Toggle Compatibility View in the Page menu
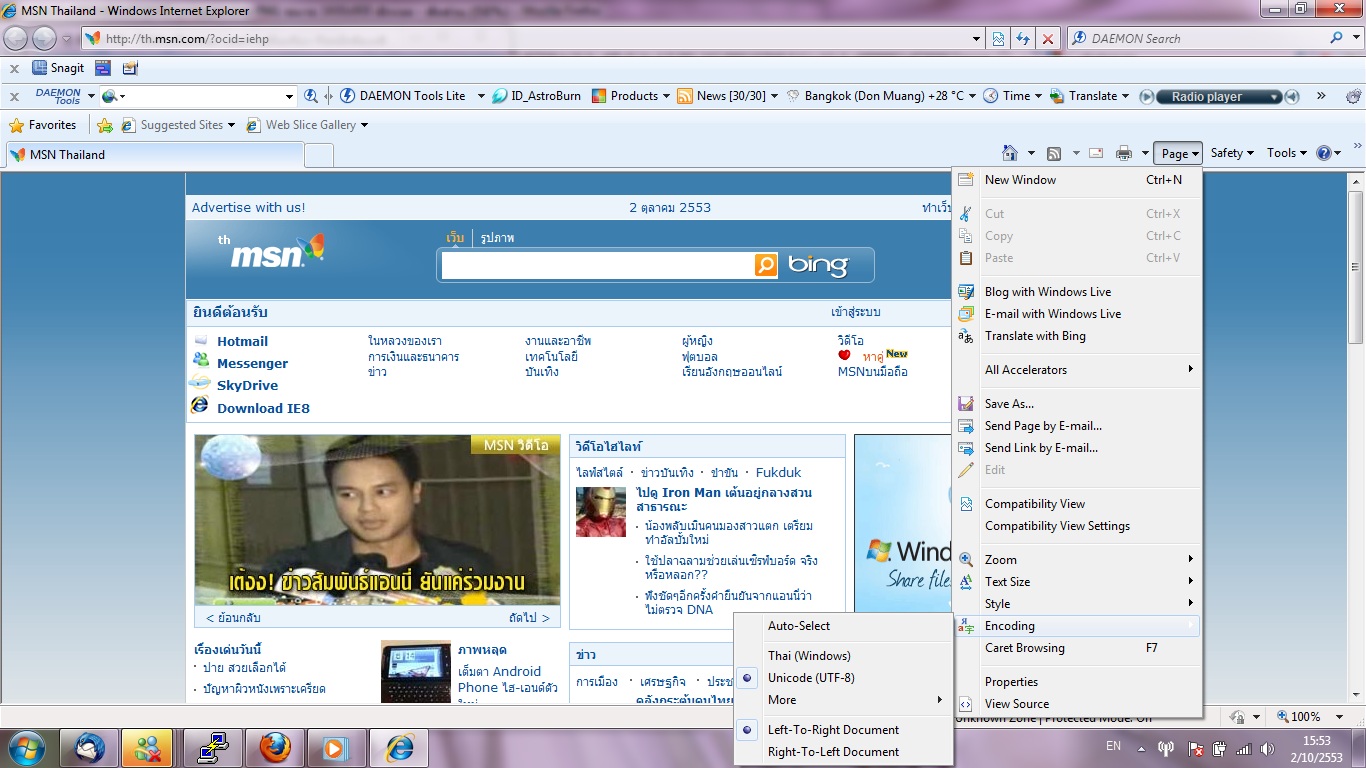 click(1035, 504)
